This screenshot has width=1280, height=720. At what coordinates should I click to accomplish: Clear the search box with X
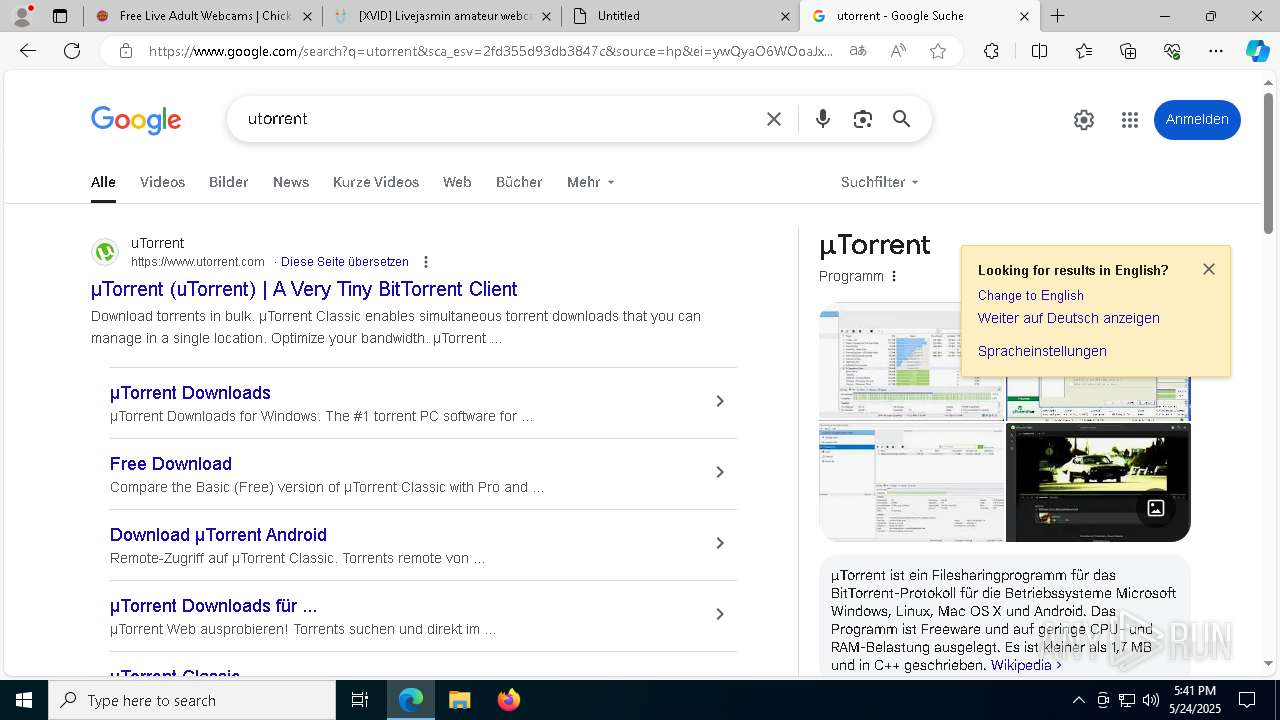click(774, 119)
